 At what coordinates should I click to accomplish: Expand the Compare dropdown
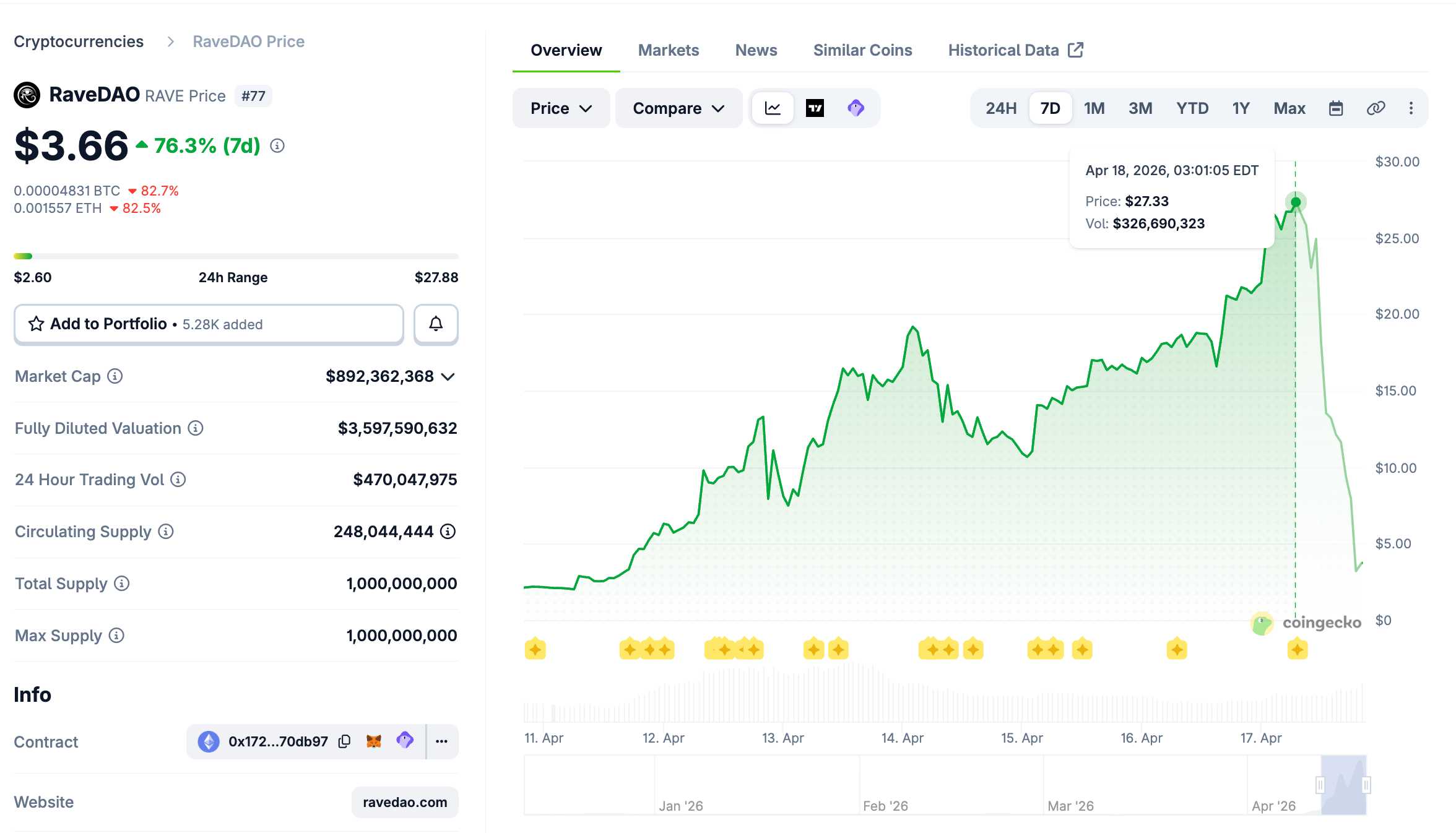coord(678,108)
